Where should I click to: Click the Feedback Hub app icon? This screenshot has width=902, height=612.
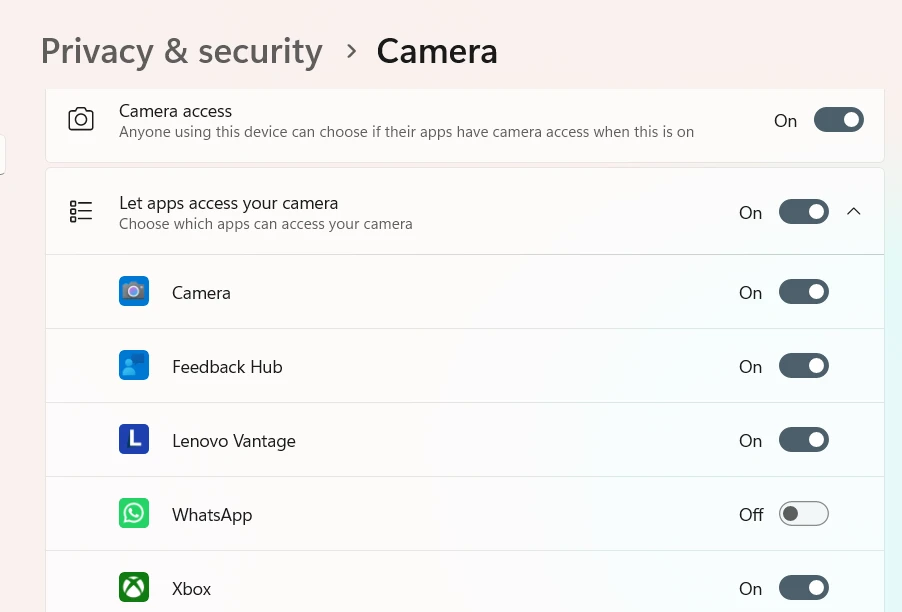[134, 366]
